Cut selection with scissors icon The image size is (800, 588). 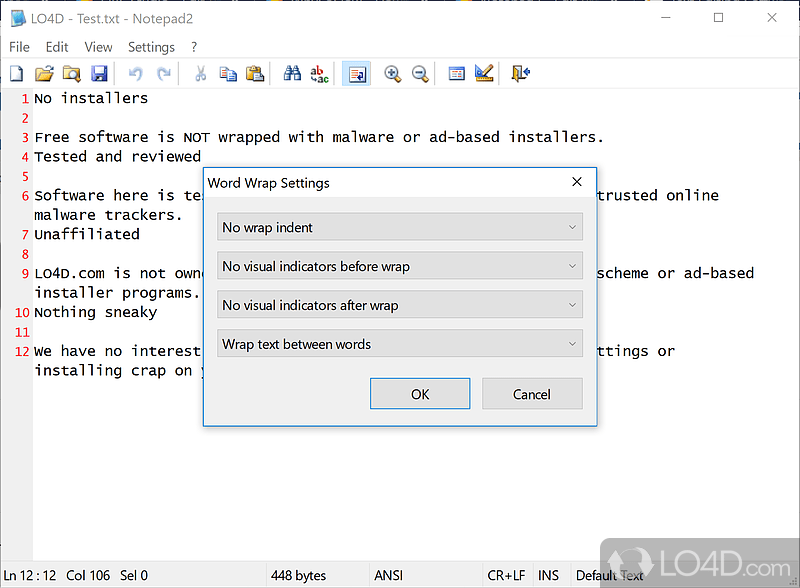pos(201,74)
